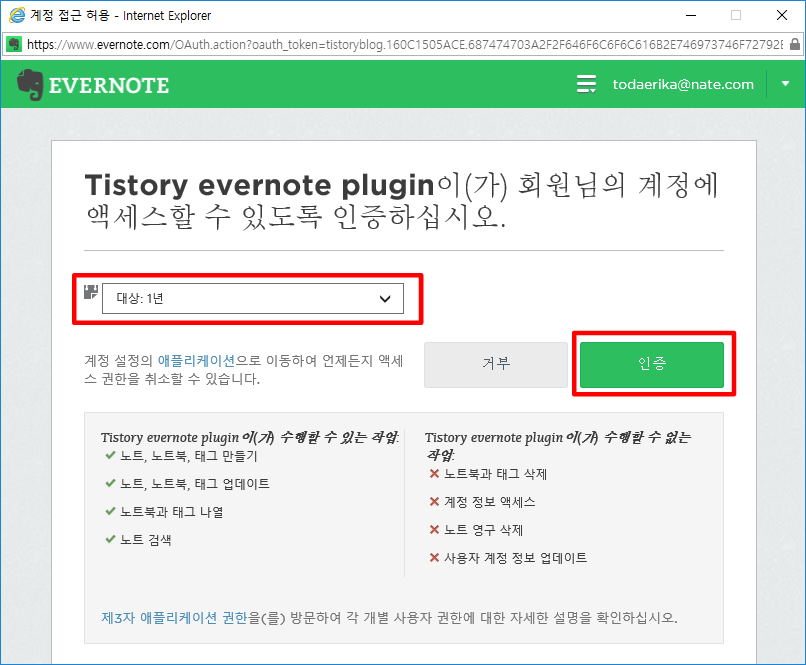Click the '노트, 노트북, 태그 만들기' permission text

click(189, 456)
